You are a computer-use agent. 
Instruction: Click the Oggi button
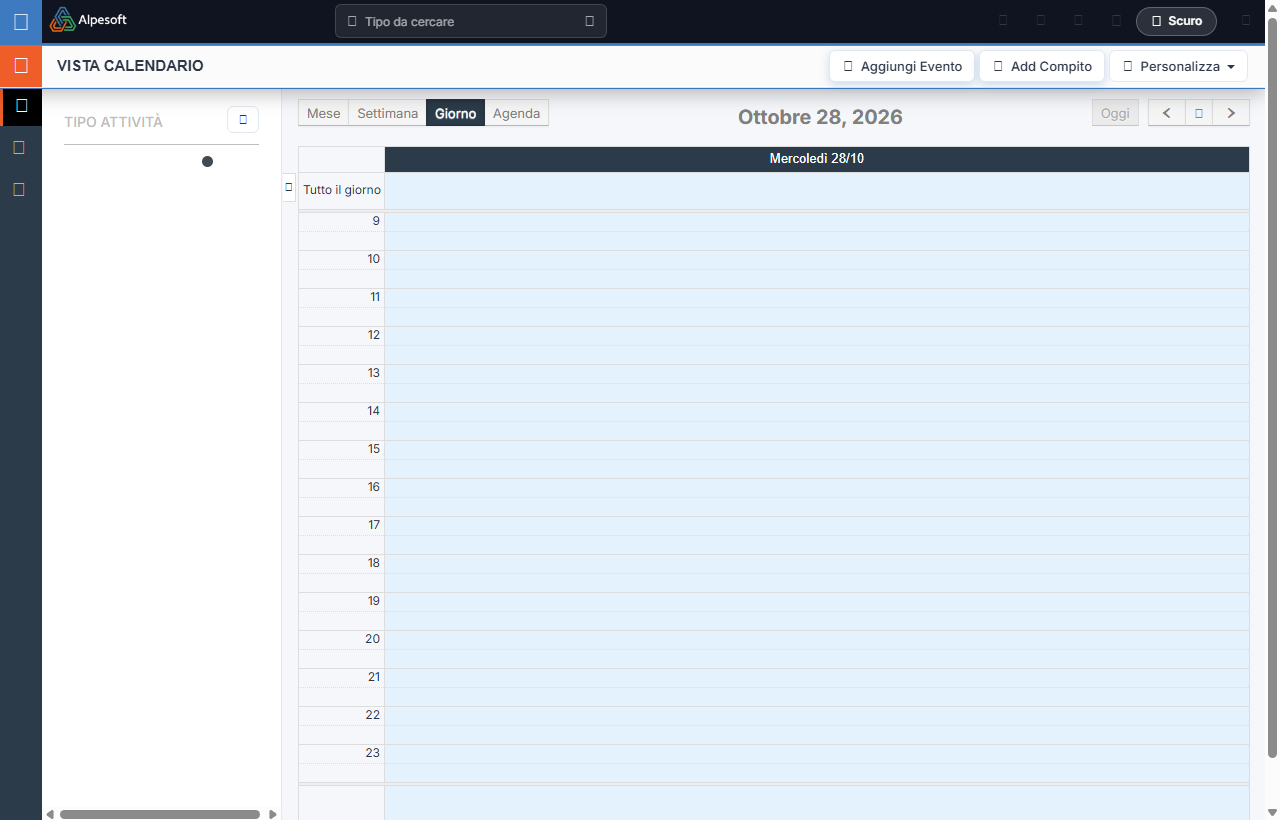pos(1115,113)
